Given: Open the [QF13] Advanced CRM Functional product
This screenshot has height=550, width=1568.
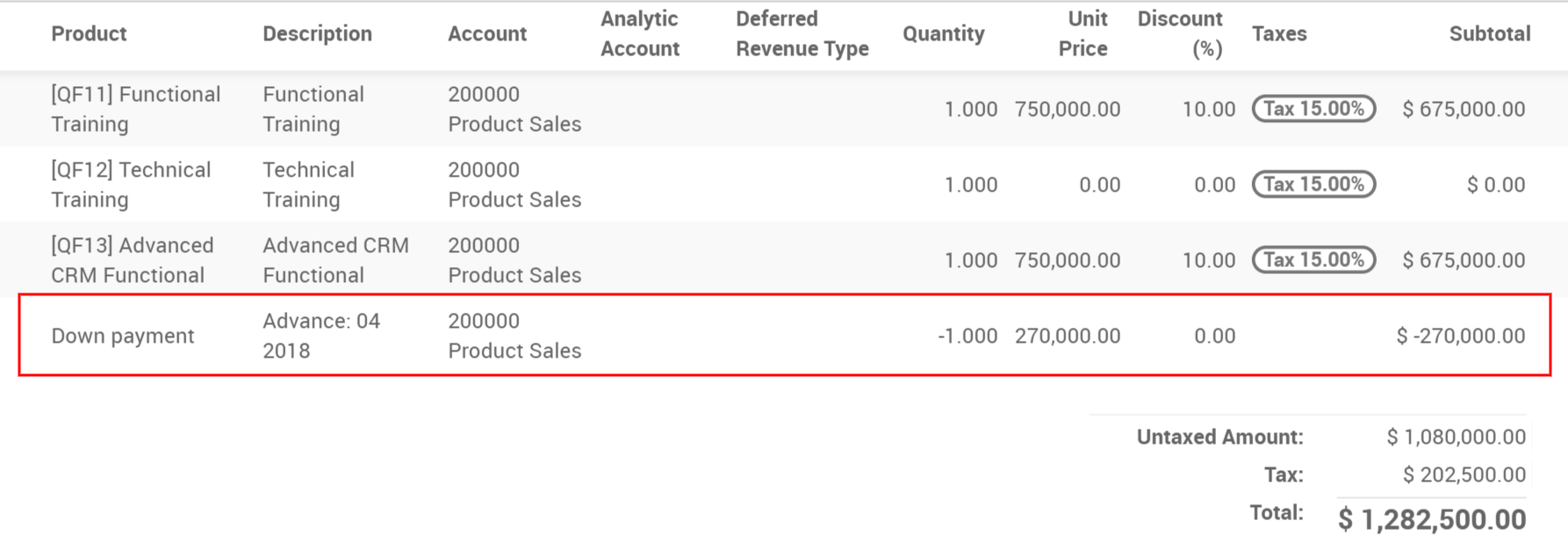Looking at the screenshot, I should tap(132, 260).
